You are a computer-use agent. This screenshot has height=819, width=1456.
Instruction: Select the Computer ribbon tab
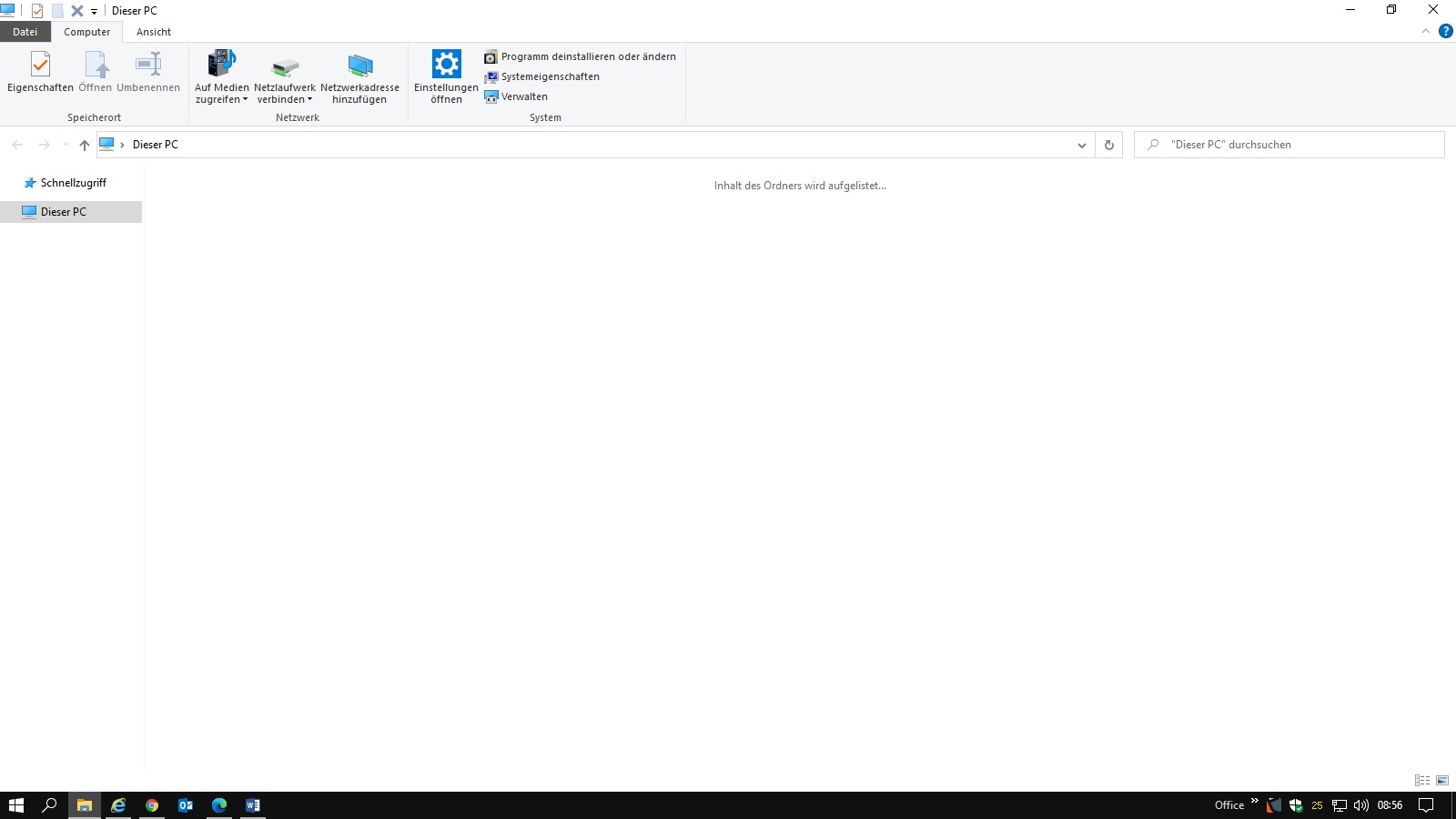[x=87, y=32]
